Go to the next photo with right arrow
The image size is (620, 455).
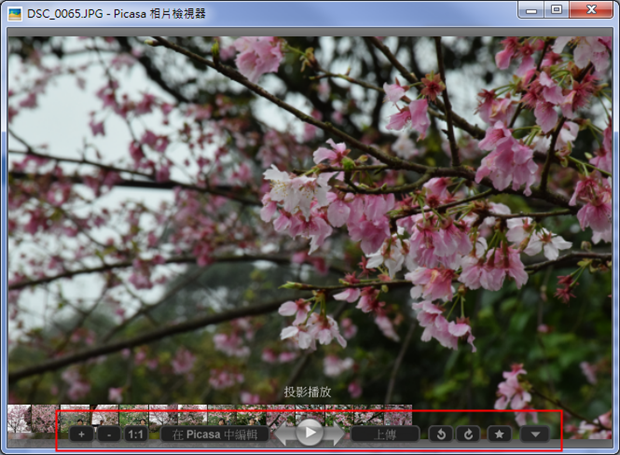pos(334,434)
